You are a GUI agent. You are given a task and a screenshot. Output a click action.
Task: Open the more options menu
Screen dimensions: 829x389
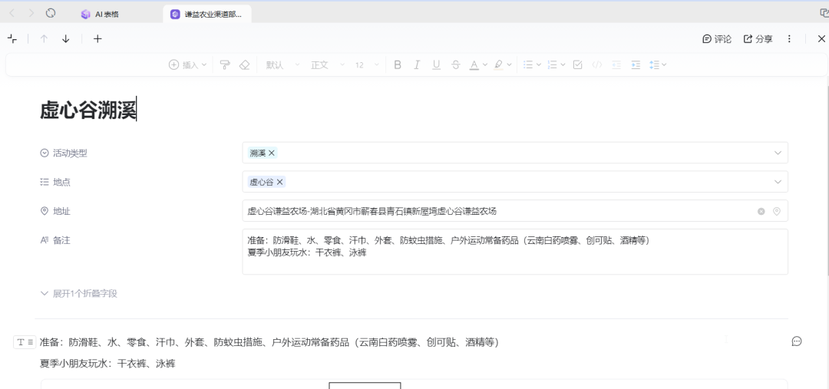pyautogui.click(x=789, y=39)
